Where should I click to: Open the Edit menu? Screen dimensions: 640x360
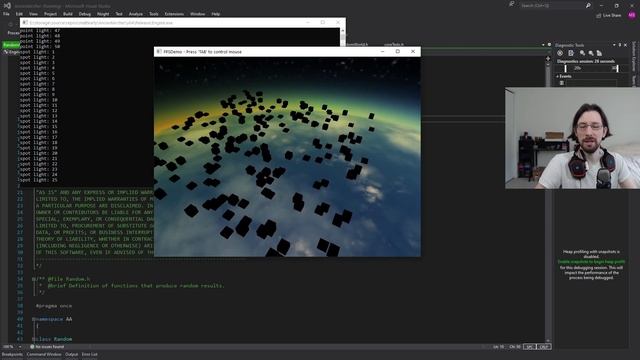pos(19,14)
